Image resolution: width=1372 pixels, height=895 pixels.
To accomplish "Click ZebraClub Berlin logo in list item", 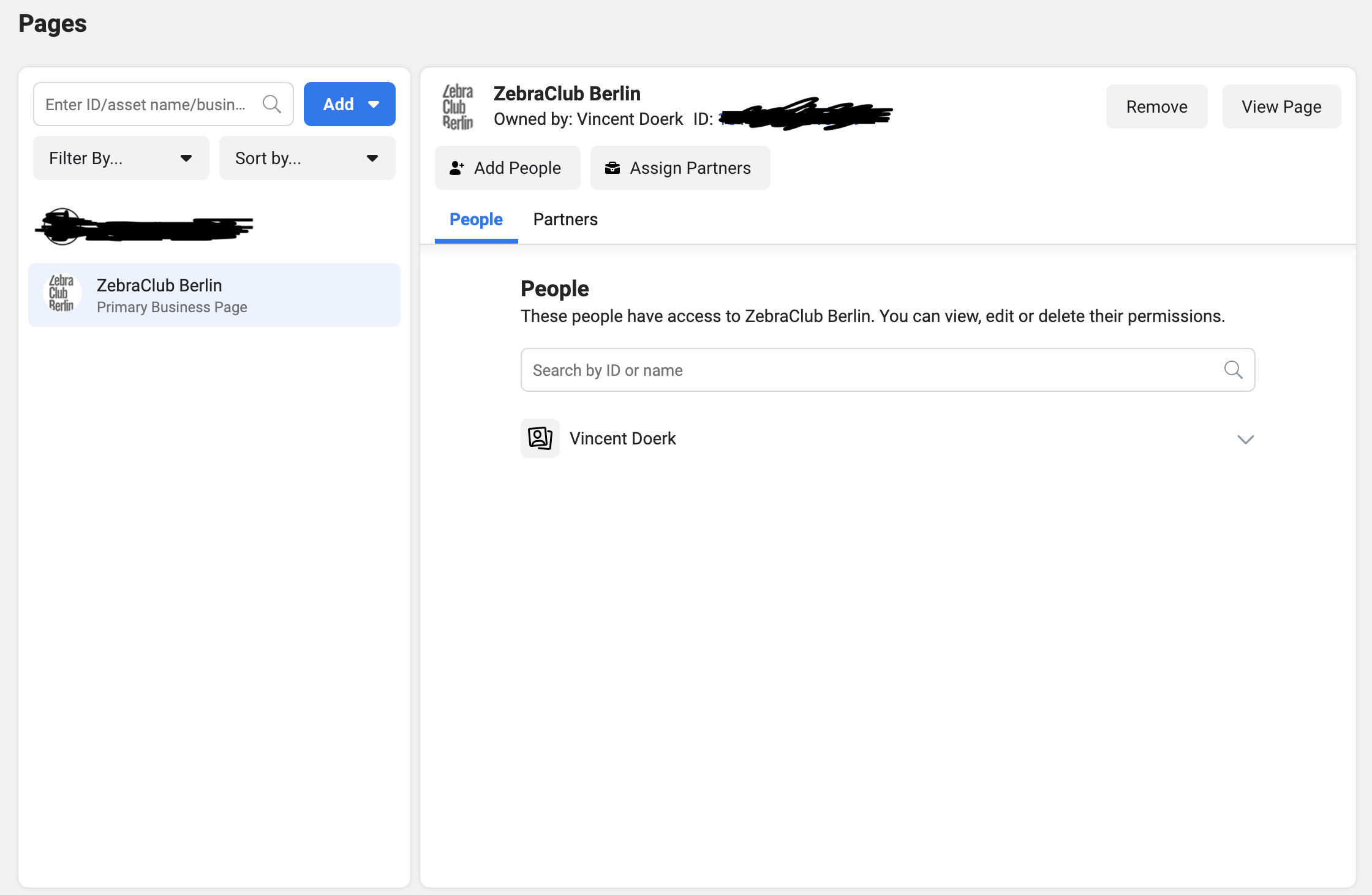I will (61, 294).
